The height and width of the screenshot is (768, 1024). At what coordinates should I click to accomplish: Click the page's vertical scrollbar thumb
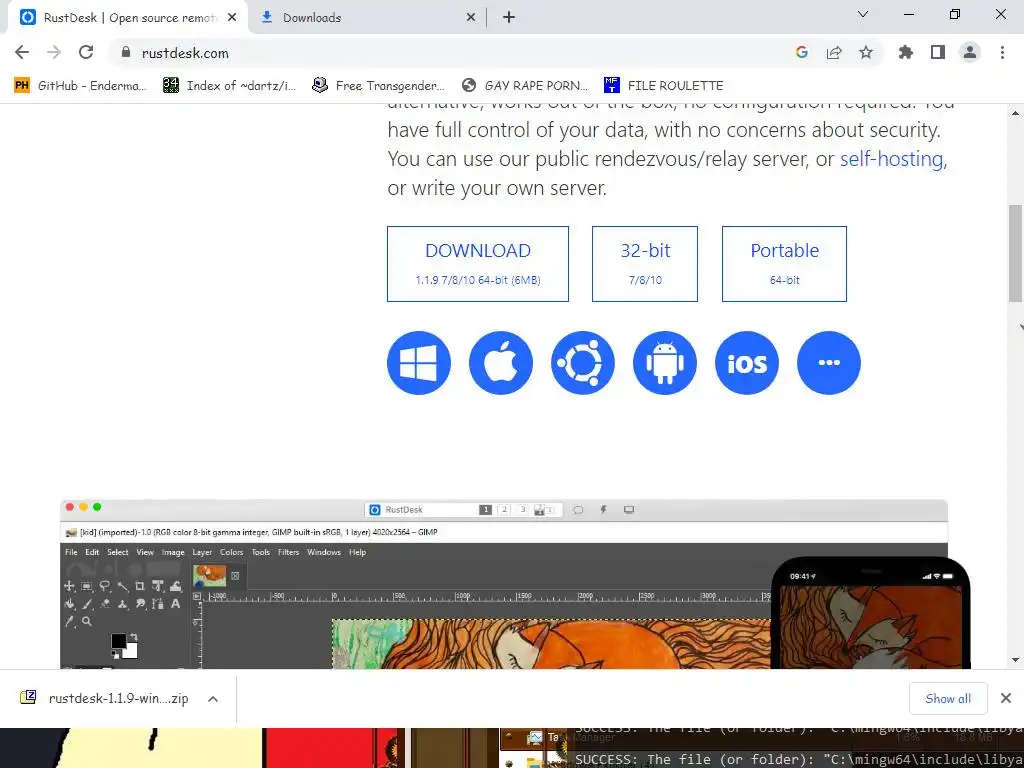pos(1016,253)
